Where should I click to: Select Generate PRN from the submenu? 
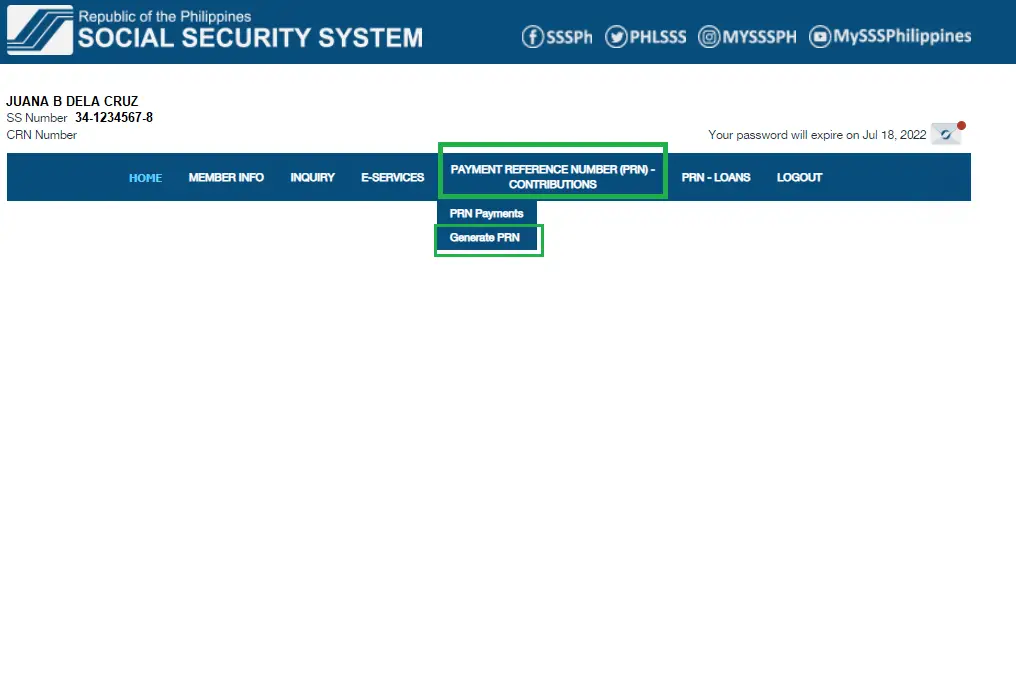click(x=485, y=239)
